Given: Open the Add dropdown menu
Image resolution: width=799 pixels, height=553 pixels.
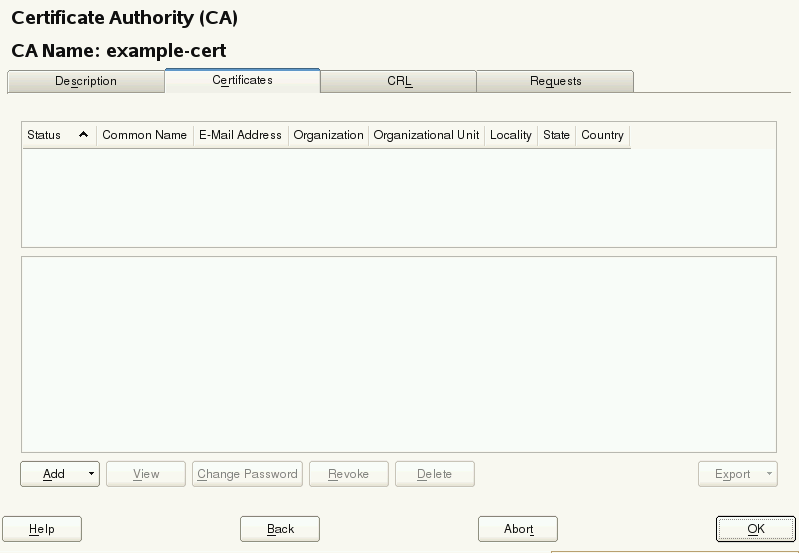Looking at the screenshot, I should [x=60, y=474].
